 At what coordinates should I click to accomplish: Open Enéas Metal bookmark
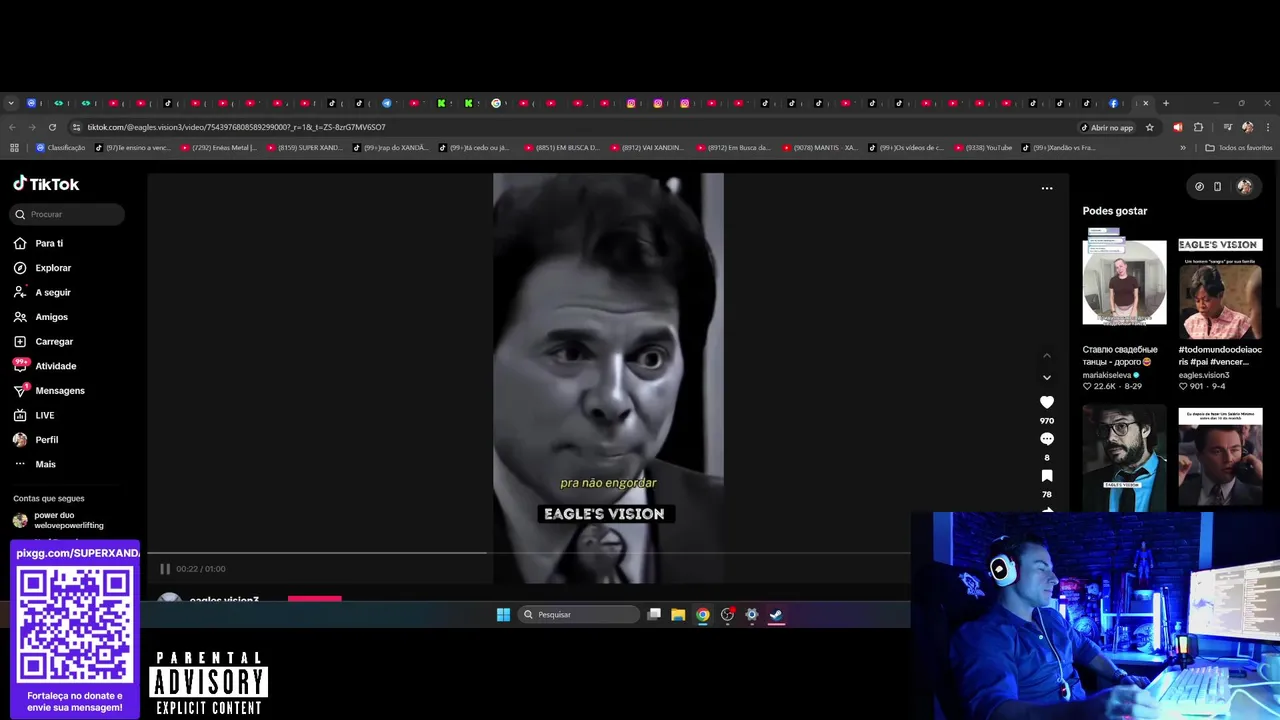coord(217,148)
